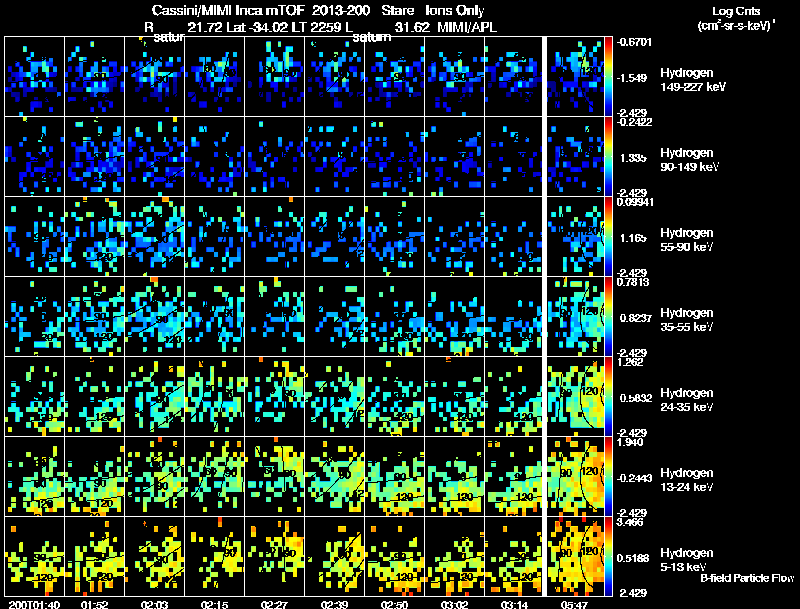Open the 13-24 keV panel at 02:50
This screenshot has width=800, height=609.
[x=394, y=477]
